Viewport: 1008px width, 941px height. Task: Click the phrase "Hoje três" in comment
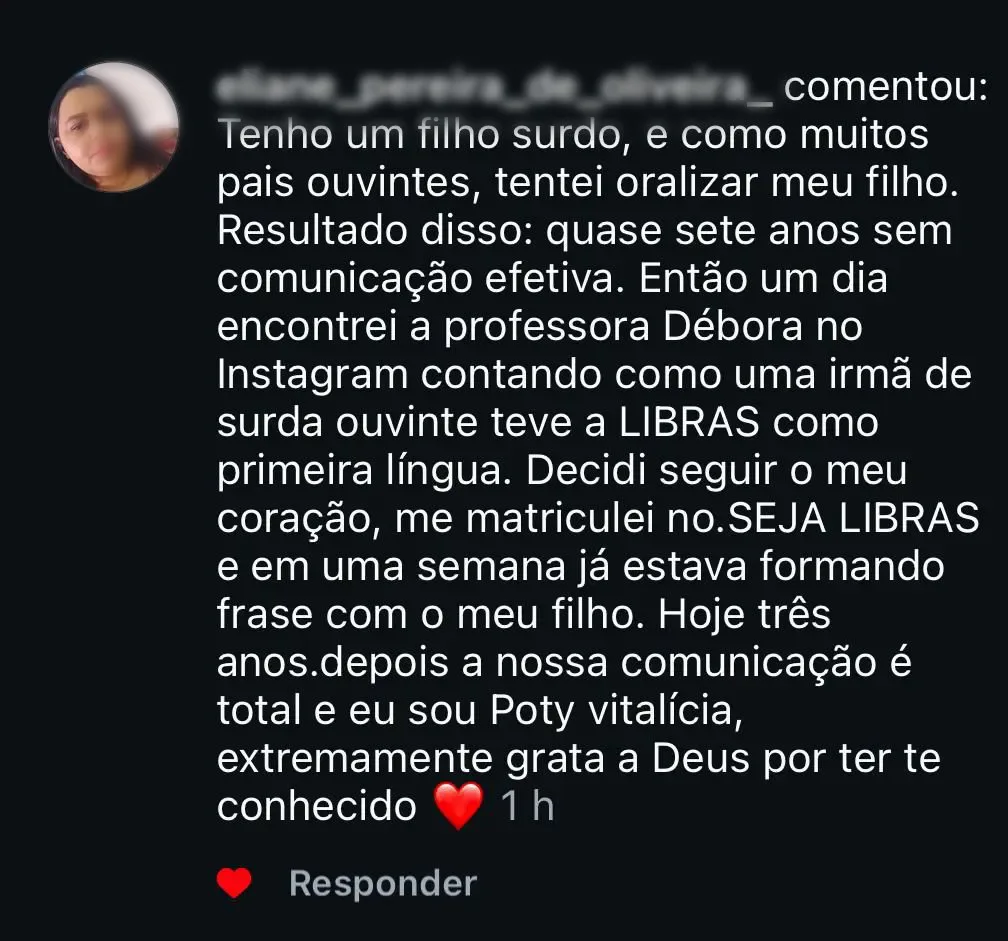(744, 614)
